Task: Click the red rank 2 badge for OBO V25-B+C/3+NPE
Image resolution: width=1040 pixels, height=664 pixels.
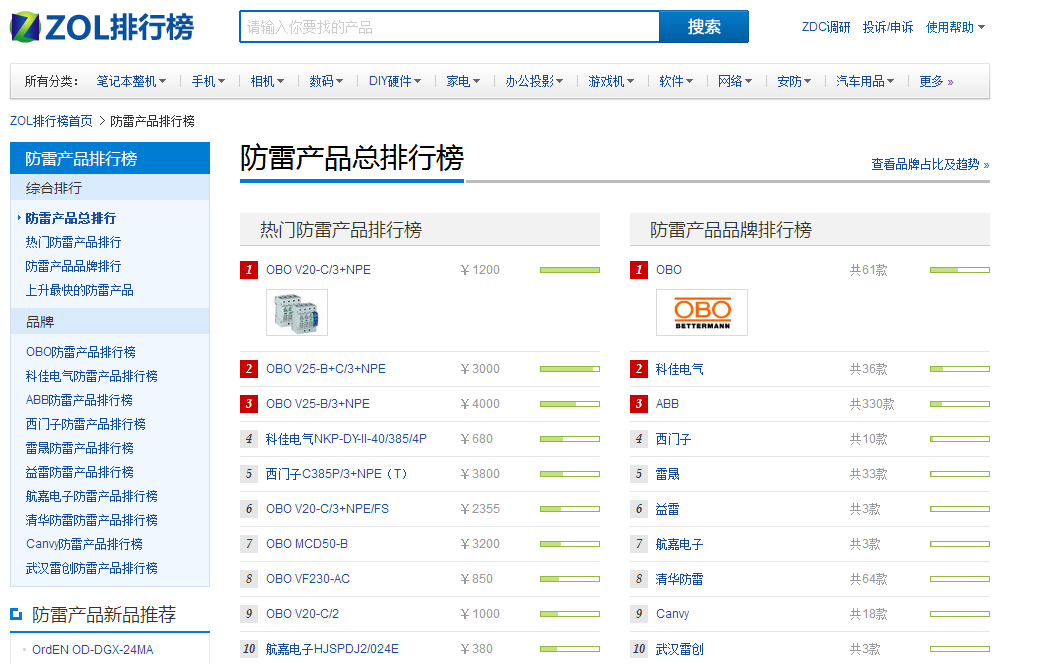Action: [249, 369]
